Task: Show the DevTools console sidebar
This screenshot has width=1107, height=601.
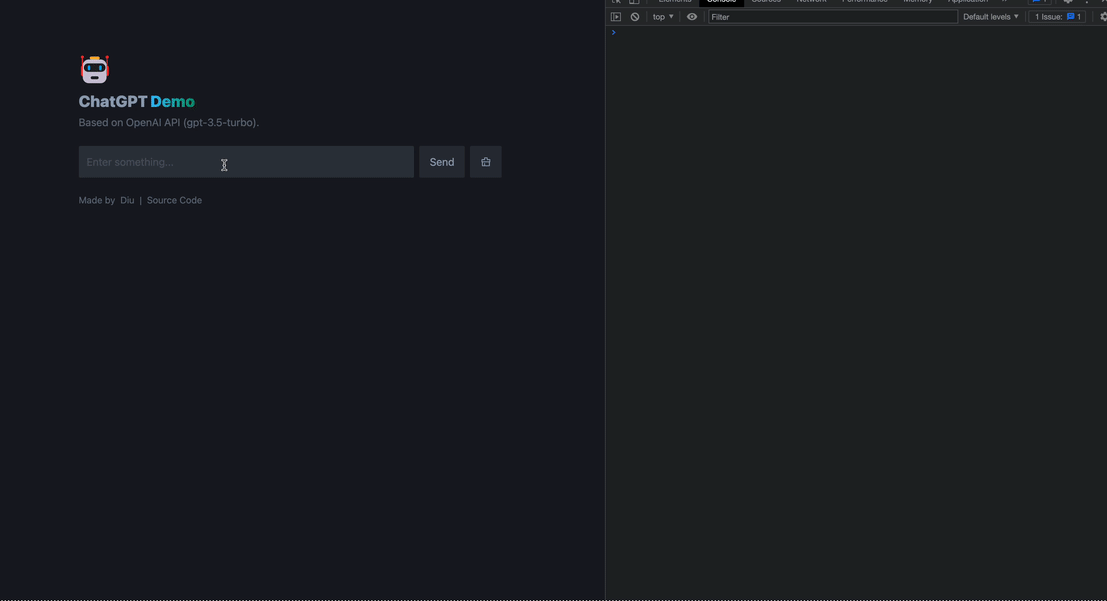Action: [616, 17]
